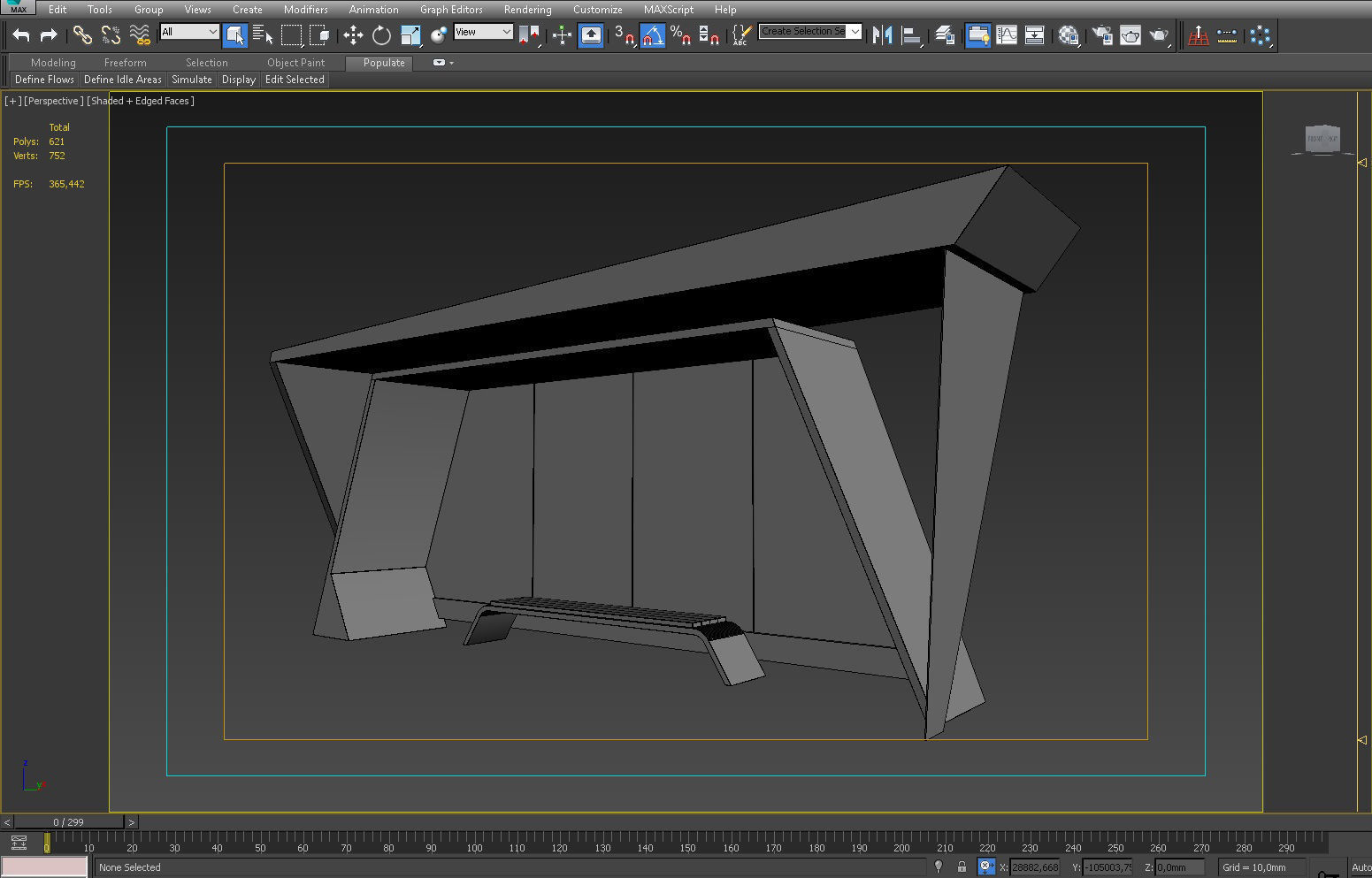Open the Curve Editor icon
This screenshot has width=1372, height=878.
click(1007, 35)
